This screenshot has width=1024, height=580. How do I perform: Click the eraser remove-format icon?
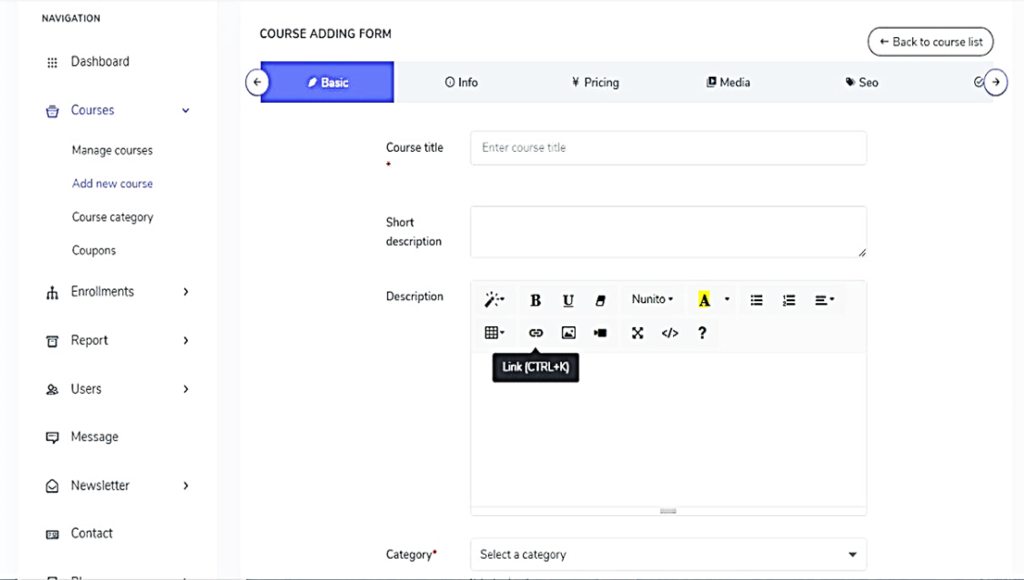click(x=600, y=300)
